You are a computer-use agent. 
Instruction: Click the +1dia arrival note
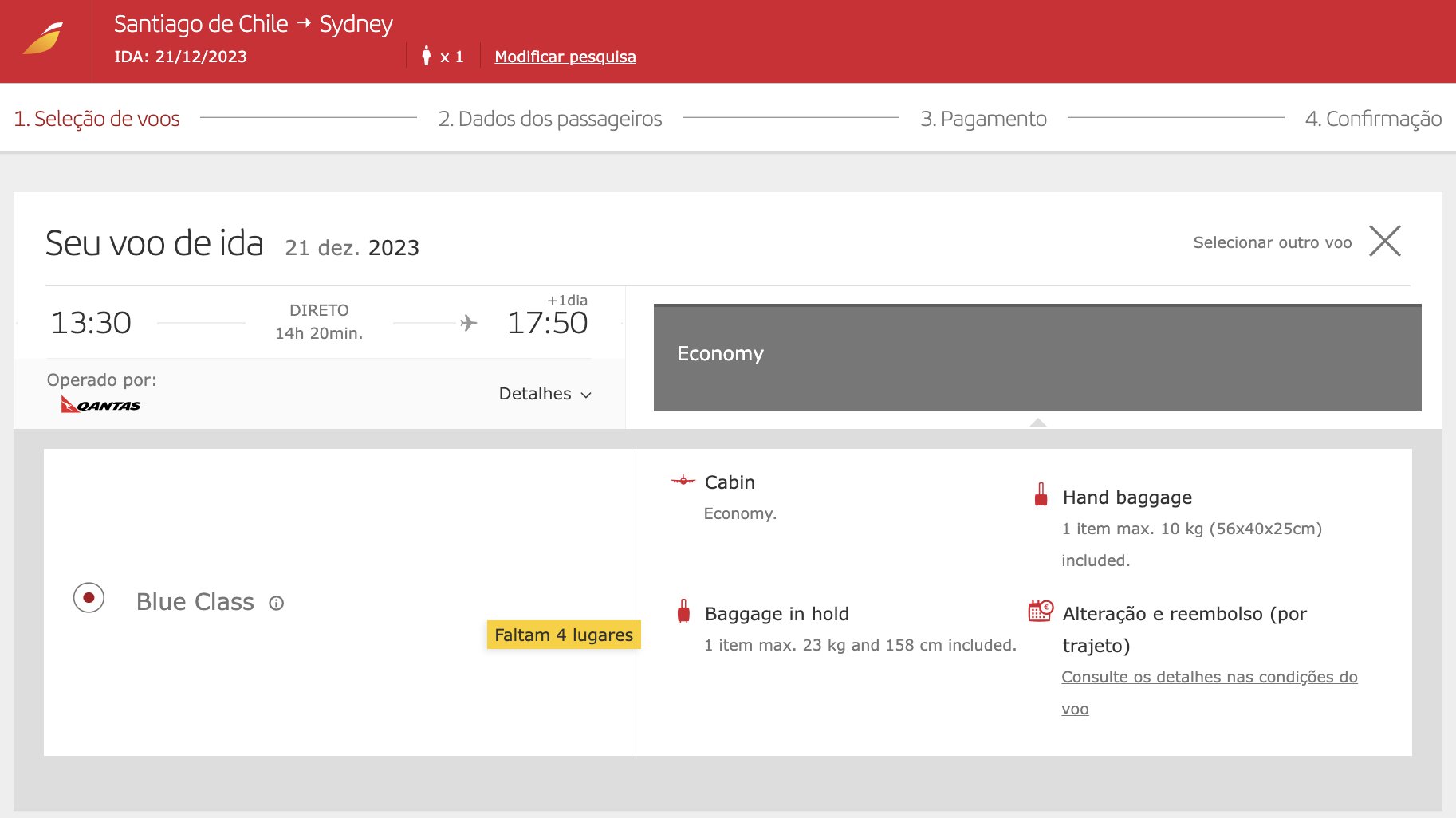[x=567, y=300]
